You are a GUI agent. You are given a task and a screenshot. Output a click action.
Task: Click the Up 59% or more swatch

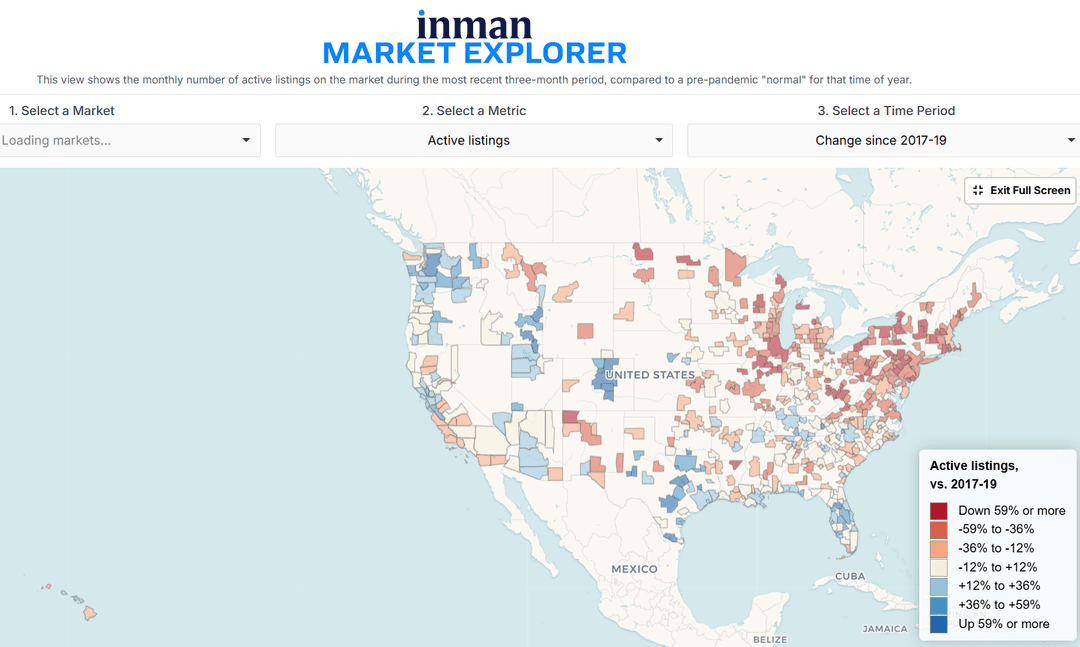pos(939,624)
